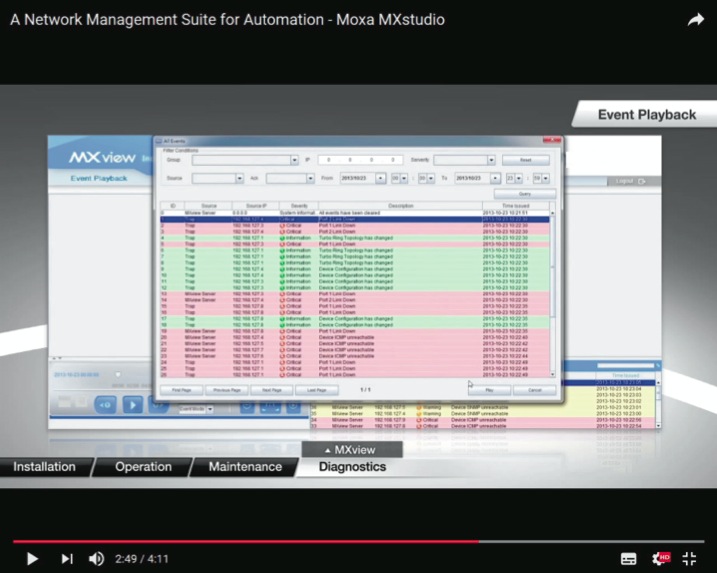Viewport: 717px width, 573px height.
Task: Click the IP address input field
Action: pyautogui.click(x=360, y=160)
